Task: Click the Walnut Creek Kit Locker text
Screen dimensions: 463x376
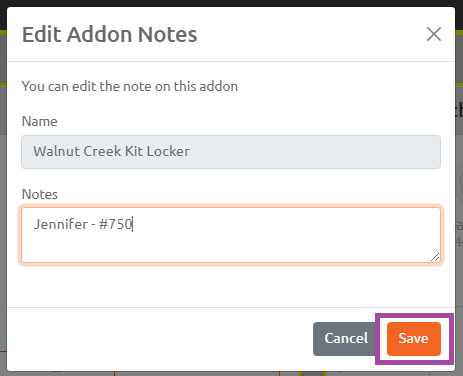Action: point(112,151)
